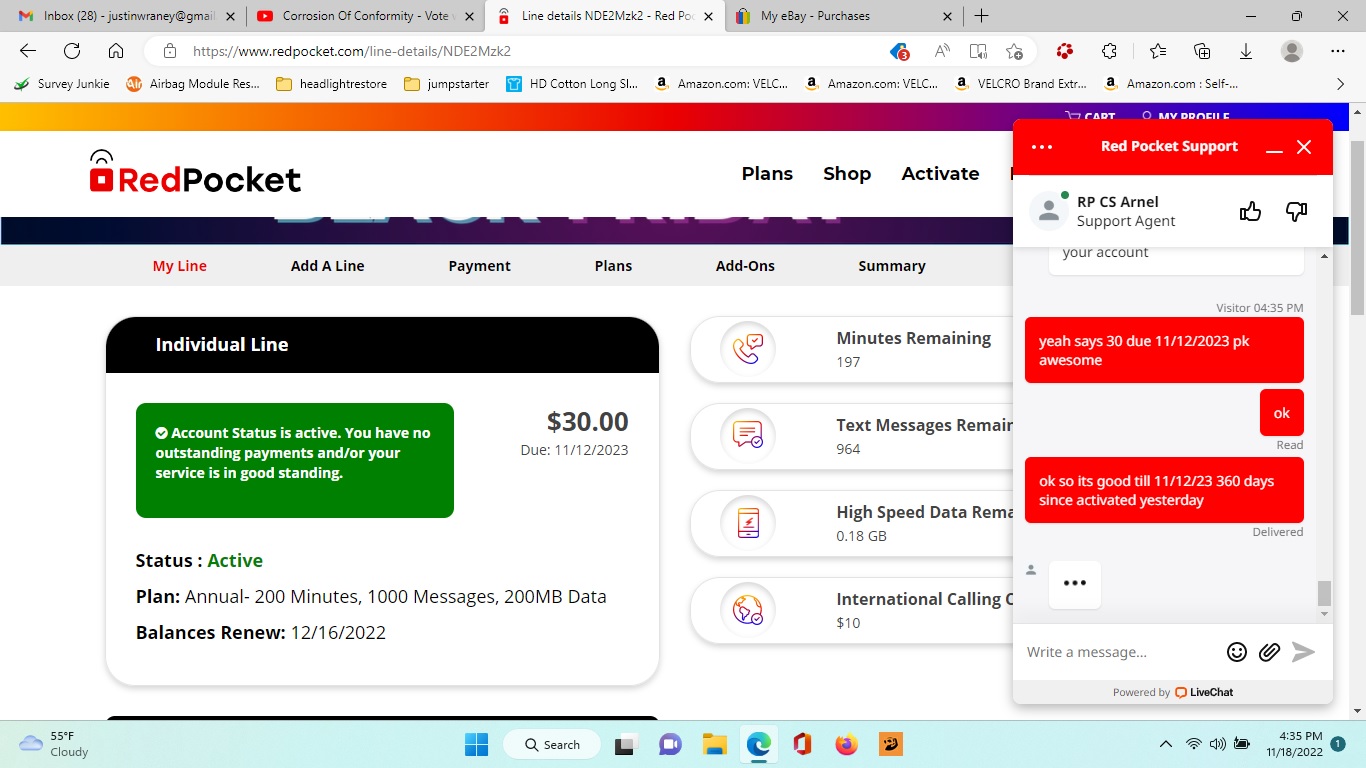The height and width of the screenshot is (768, 1366).
Task: Open the HD Cotton Long Sl... bookmark
Action: tap(571, 84)
